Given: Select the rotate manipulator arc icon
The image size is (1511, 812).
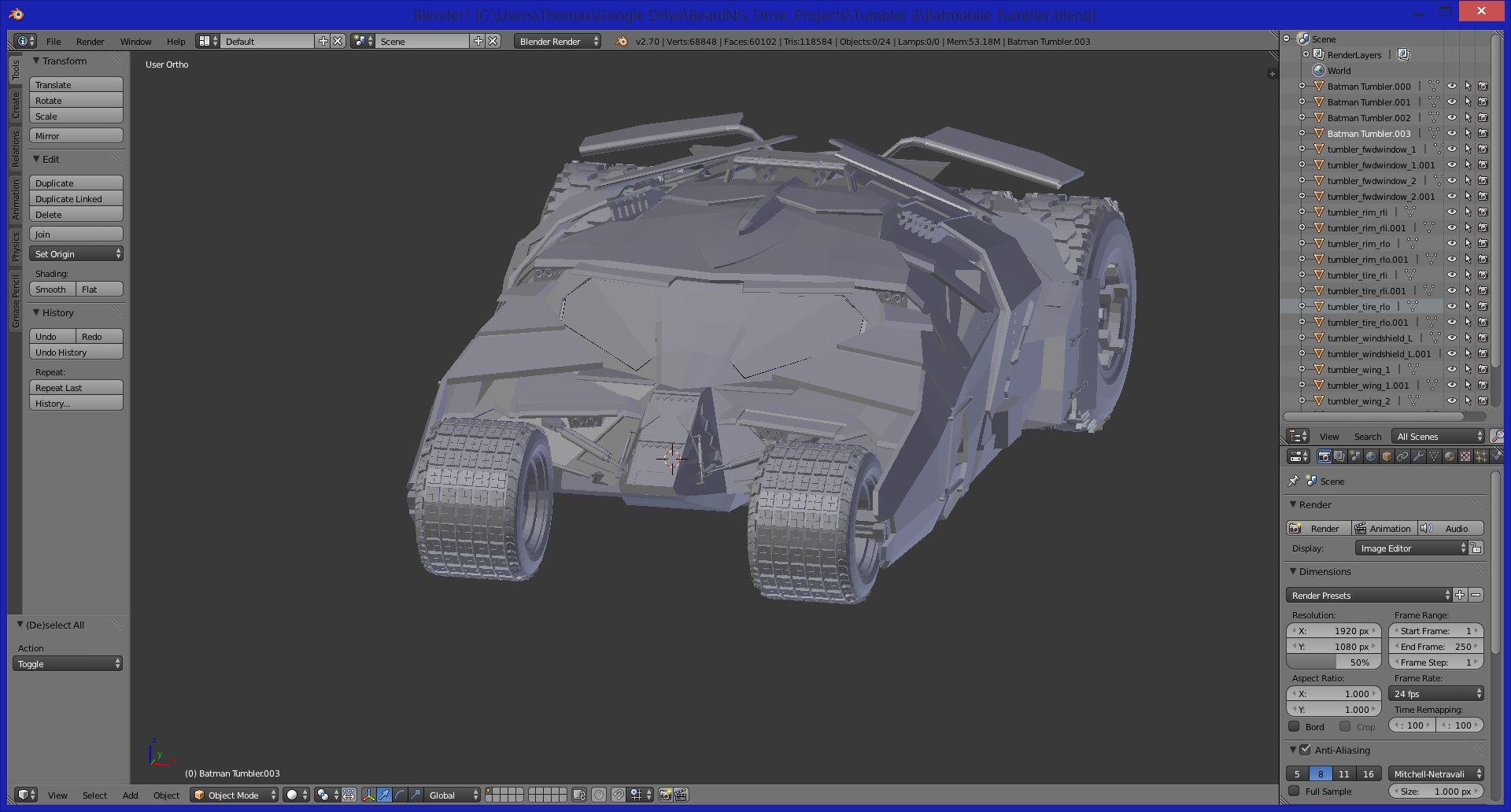Looking at the screenshot, I should pos(400,795).
